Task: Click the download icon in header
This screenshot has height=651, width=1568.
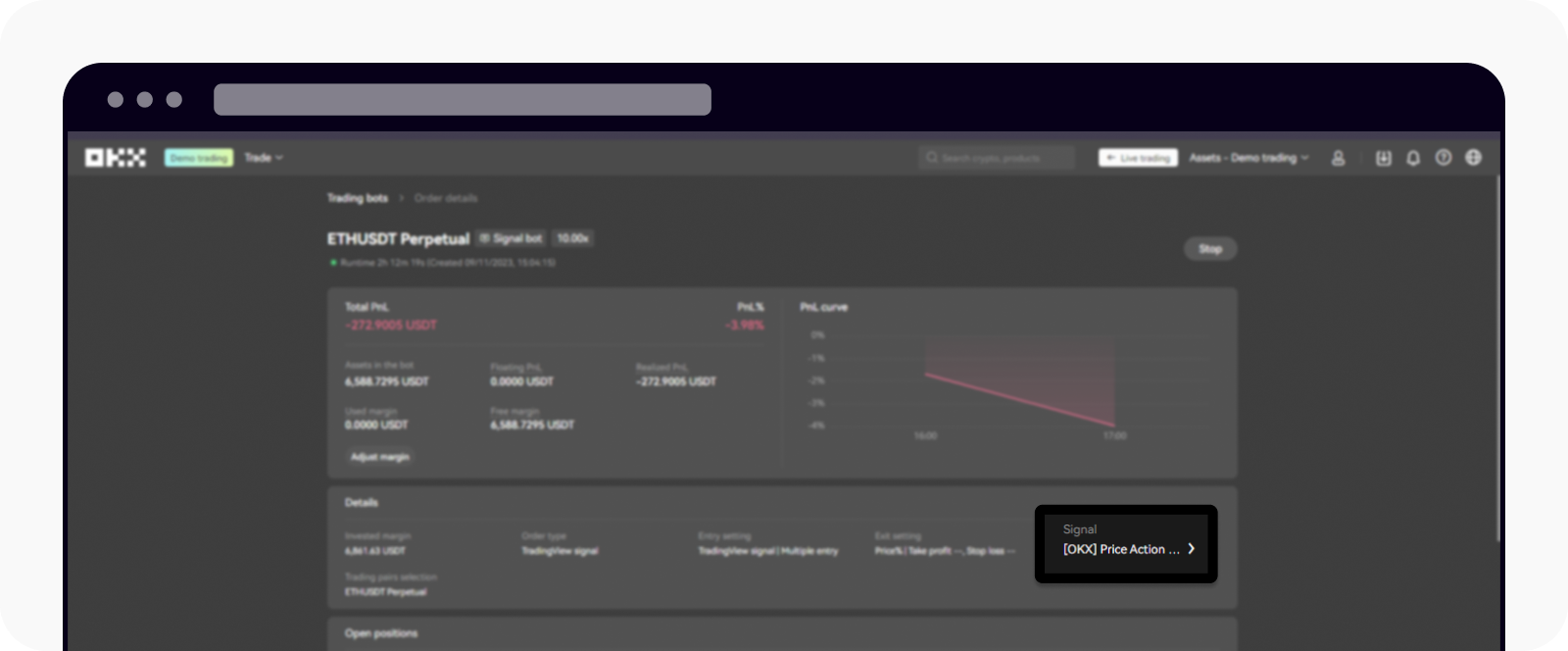Action: coord(1384,158)
